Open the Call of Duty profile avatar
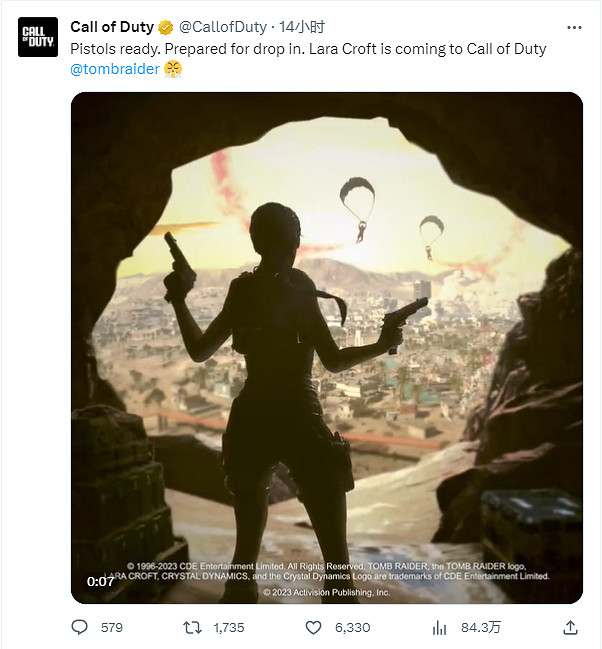This screenshot has height=649, width=602. pos(38,38)
